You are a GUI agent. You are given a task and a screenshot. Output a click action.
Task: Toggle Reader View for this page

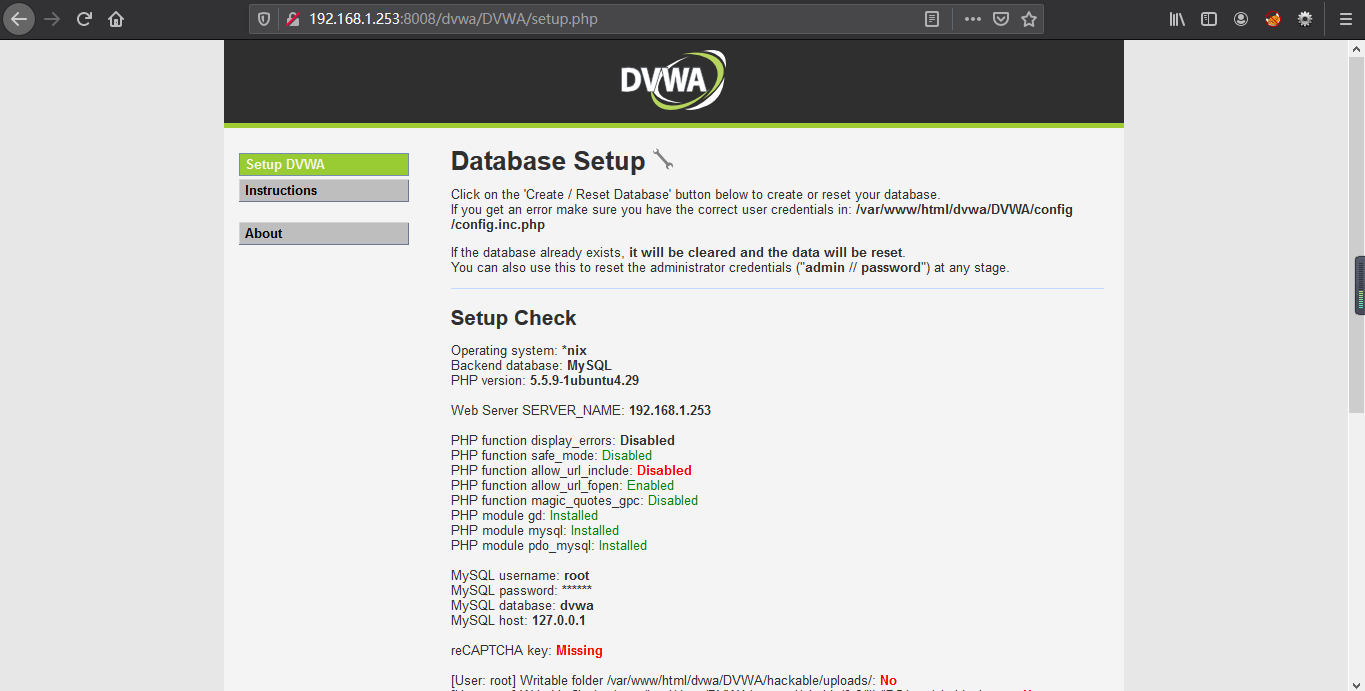[x=931, y=18]
